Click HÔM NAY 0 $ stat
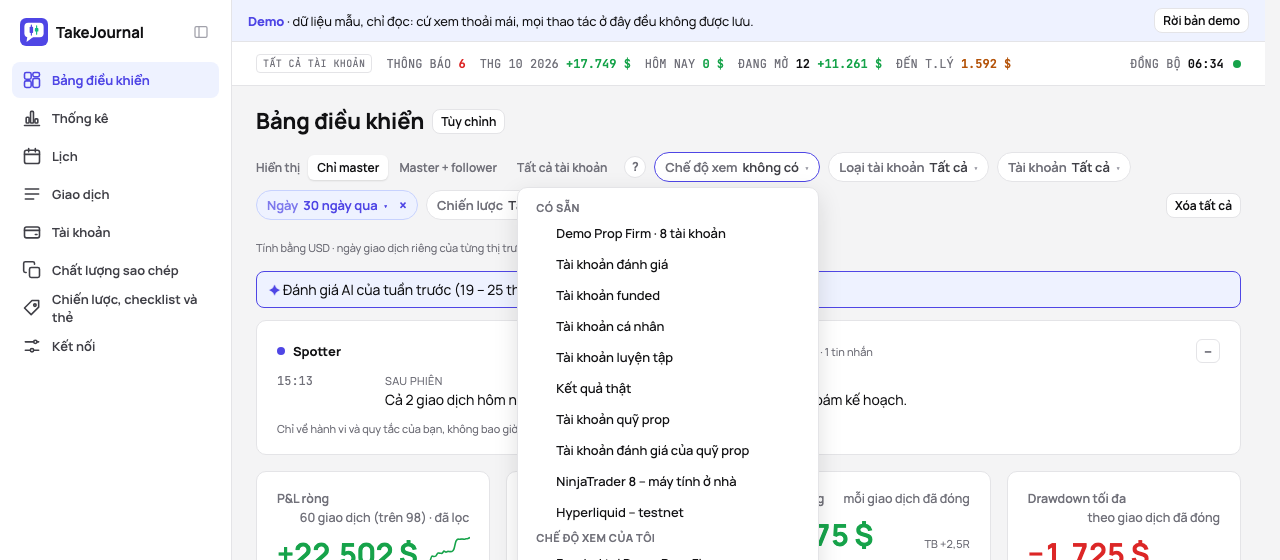Image resolution: width=1280 pixels, height=560 pixels. coord(684,64)
